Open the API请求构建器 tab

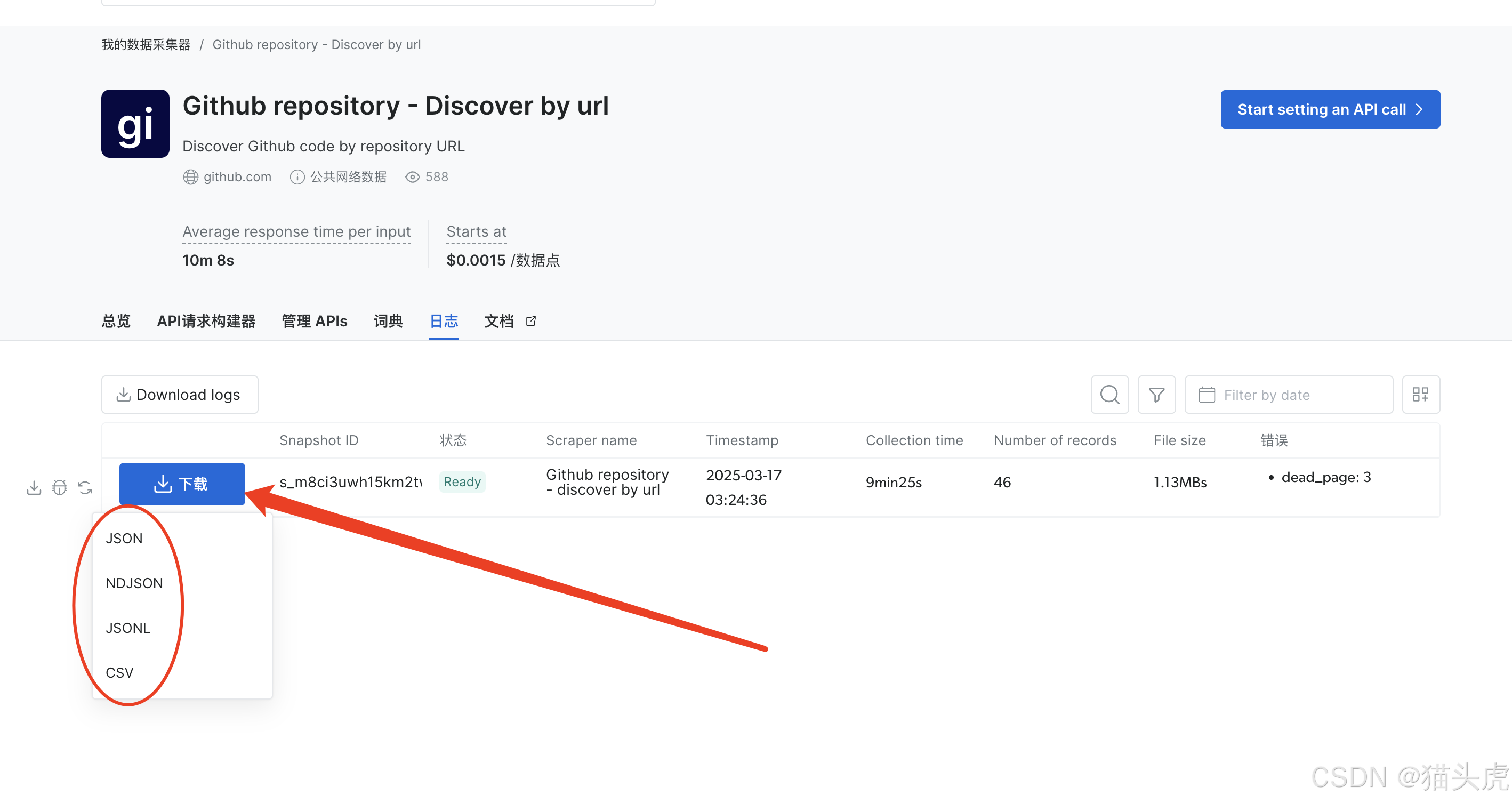[206, 321]
